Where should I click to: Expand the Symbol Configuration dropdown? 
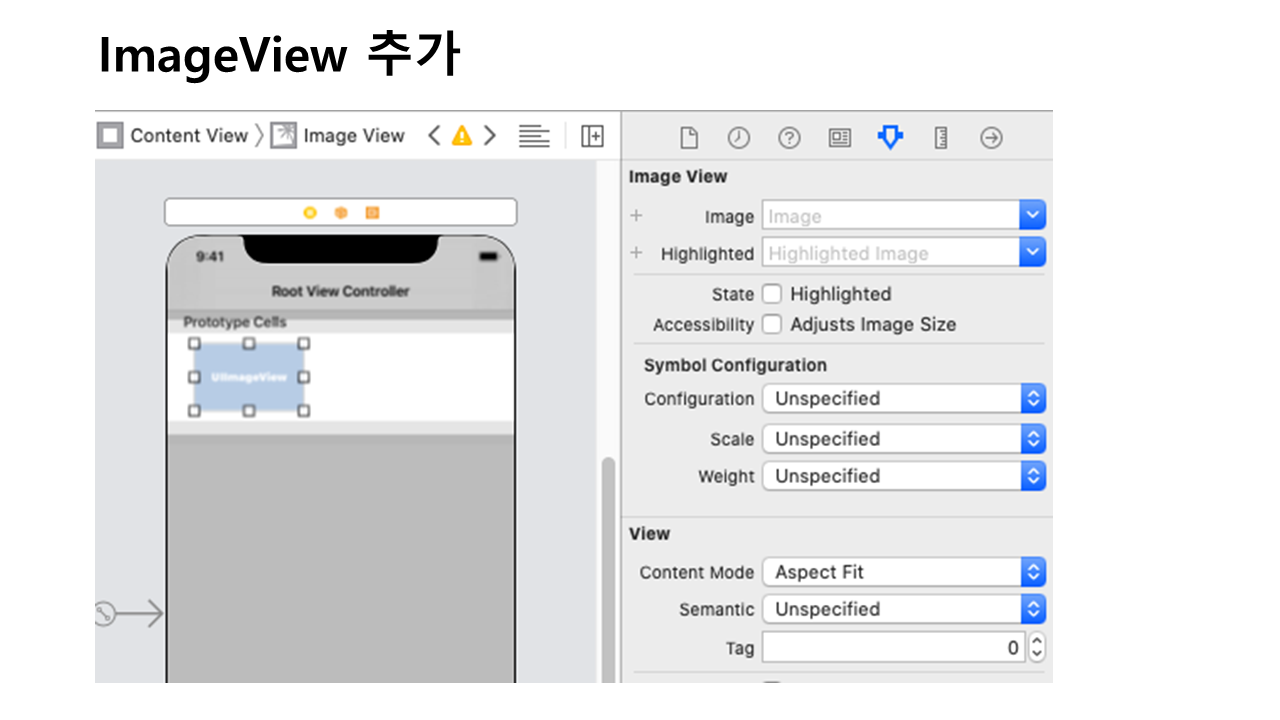[904, 398]
